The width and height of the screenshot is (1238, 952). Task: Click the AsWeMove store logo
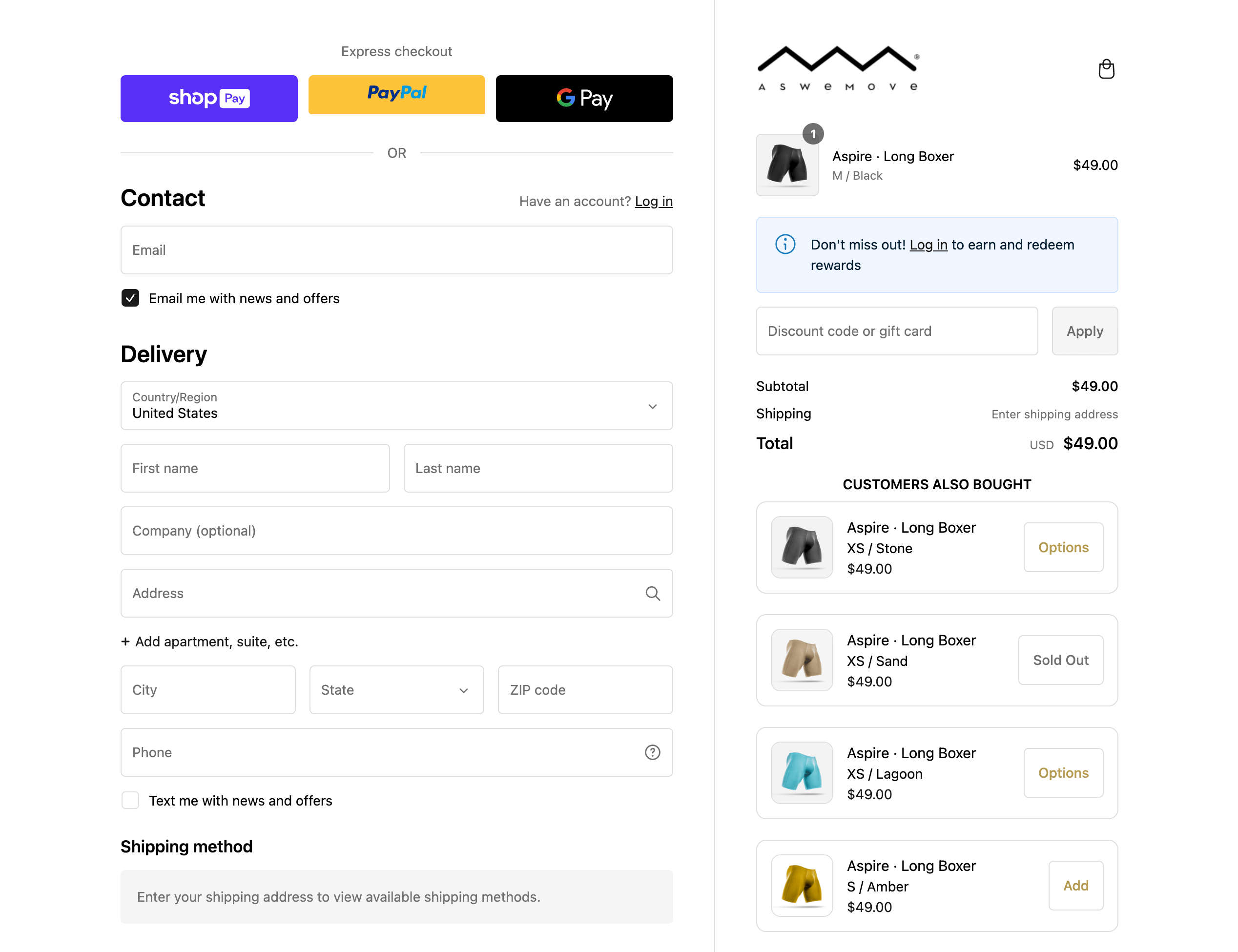click(838, 68)
